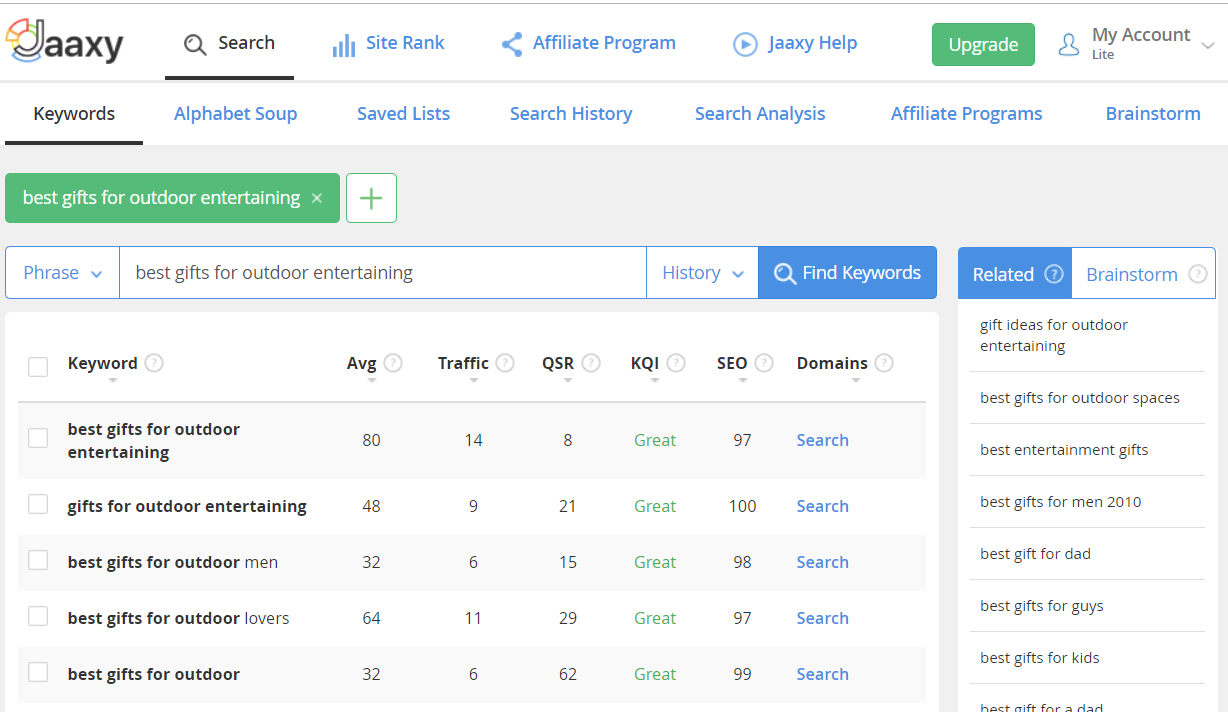Sort using the arrow under the KQI header

[x=655, y=381]
